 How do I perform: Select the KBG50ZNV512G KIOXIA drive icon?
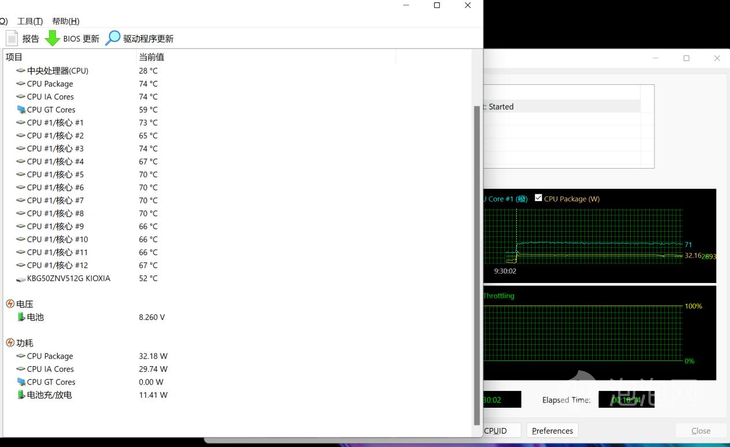21,279
